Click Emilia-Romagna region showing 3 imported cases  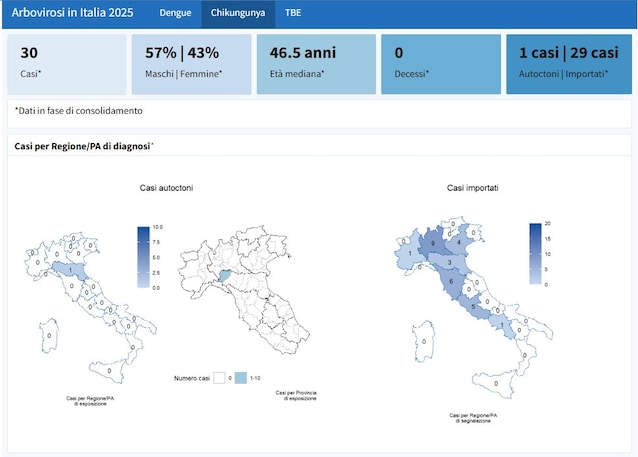[x=449, y=262]
